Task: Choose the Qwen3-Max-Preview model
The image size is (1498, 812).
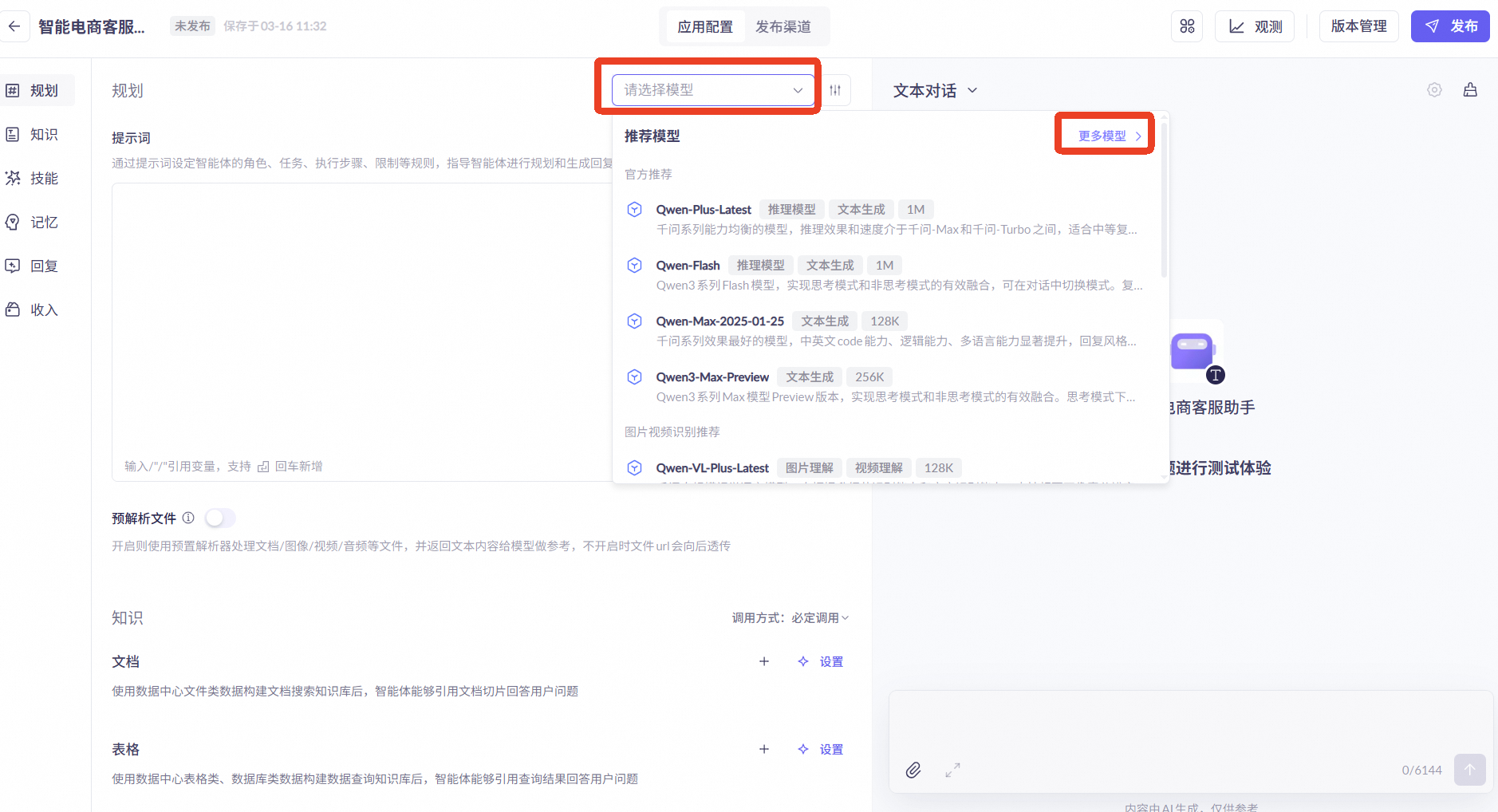Action: click(x=885, y=386)
